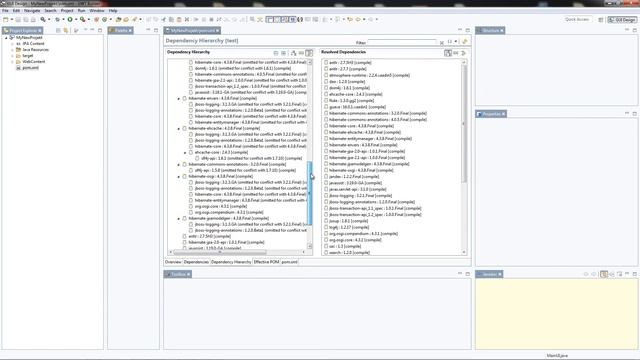The height and width of the screenshot is (360, 640).
Task: Click the pom.xml file icon in Project Explorer
Action: (x=18, y=68)
